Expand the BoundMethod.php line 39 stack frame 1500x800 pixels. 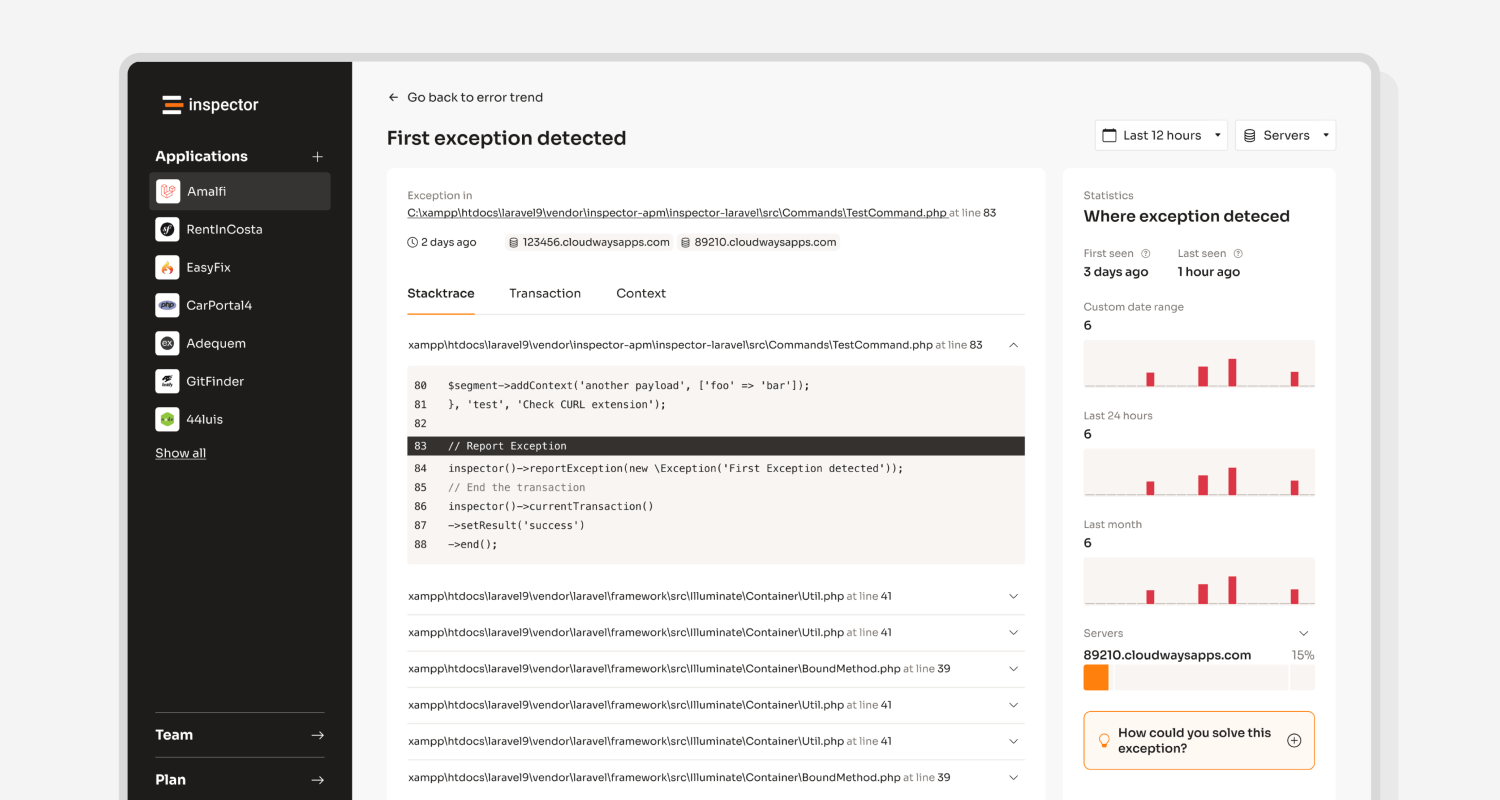[1013, 669]
